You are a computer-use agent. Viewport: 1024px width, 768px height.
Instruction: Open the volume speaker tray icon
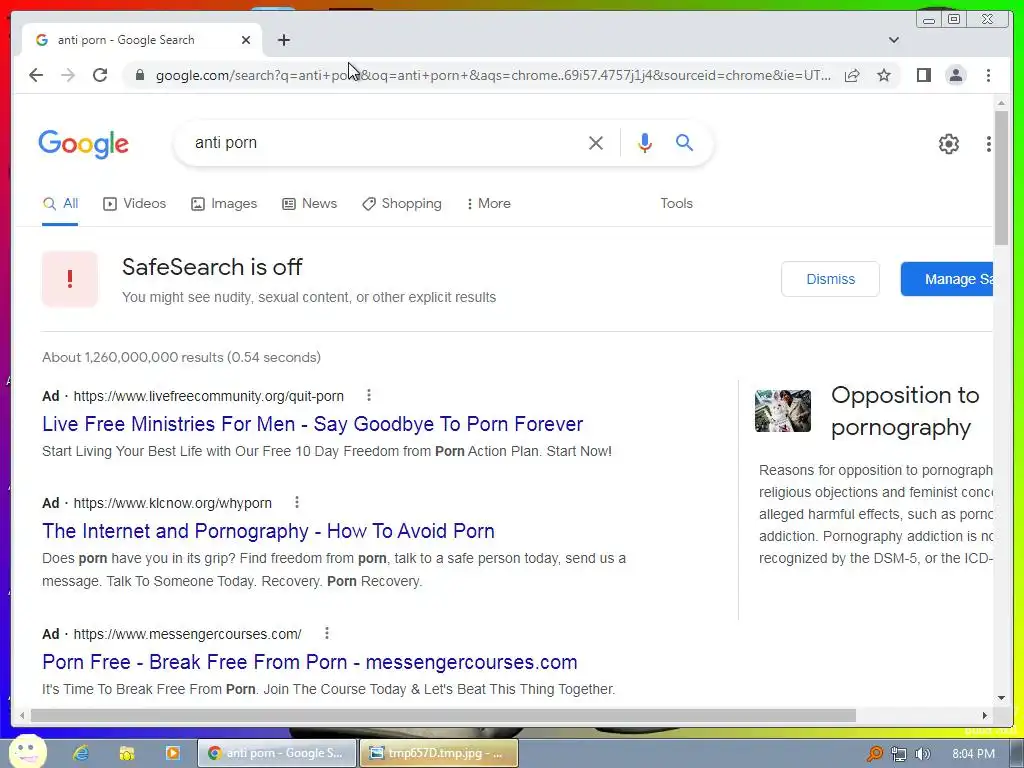coord(923,754)
